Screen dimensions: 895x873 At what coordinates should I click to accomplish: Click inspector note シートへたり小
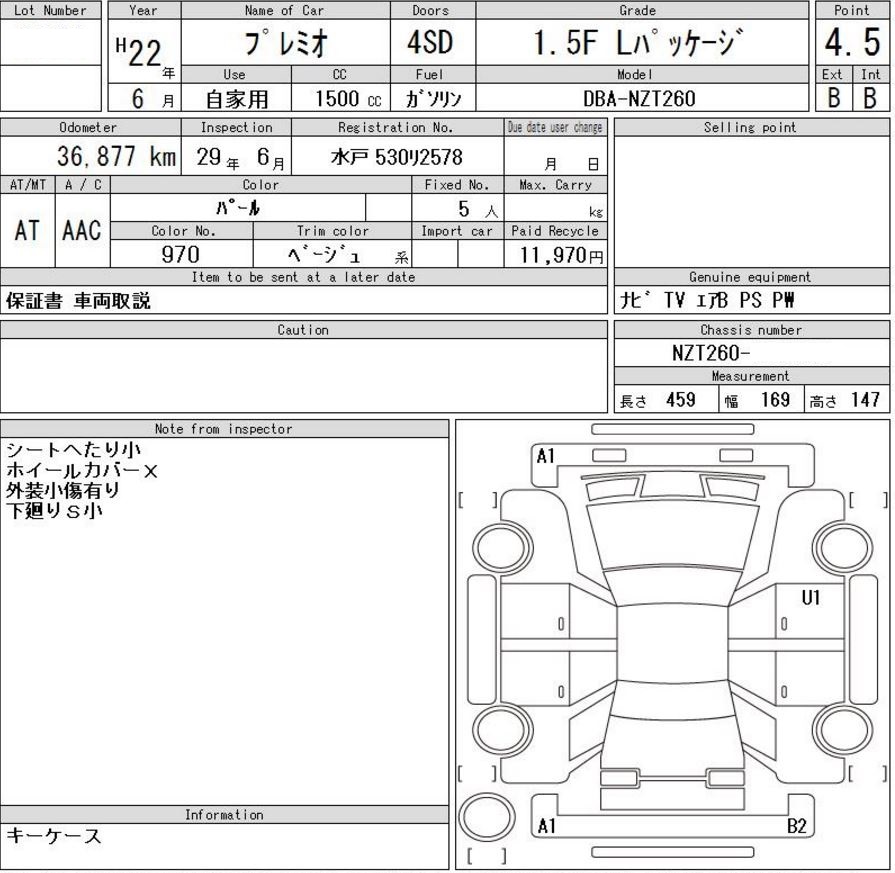(73, 450)
